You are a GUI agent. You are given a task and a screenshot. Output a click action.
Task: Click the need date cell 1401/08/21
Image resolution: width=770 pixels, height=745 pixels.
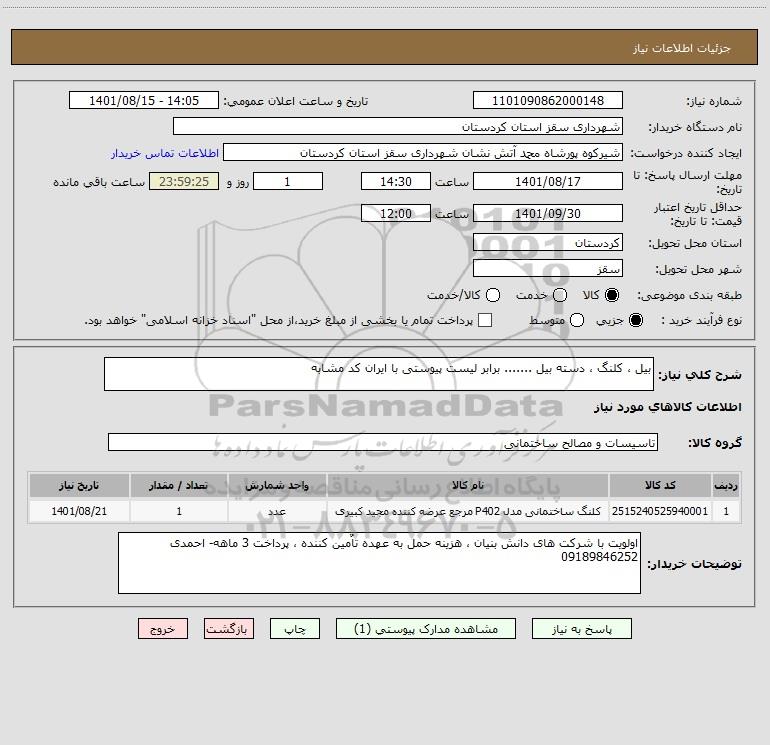[x=79, y=511]
